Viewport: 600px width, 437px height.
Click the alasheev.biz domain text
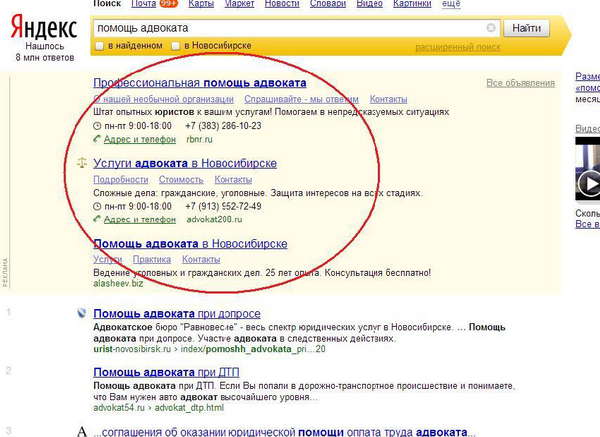tap(118, 284)
